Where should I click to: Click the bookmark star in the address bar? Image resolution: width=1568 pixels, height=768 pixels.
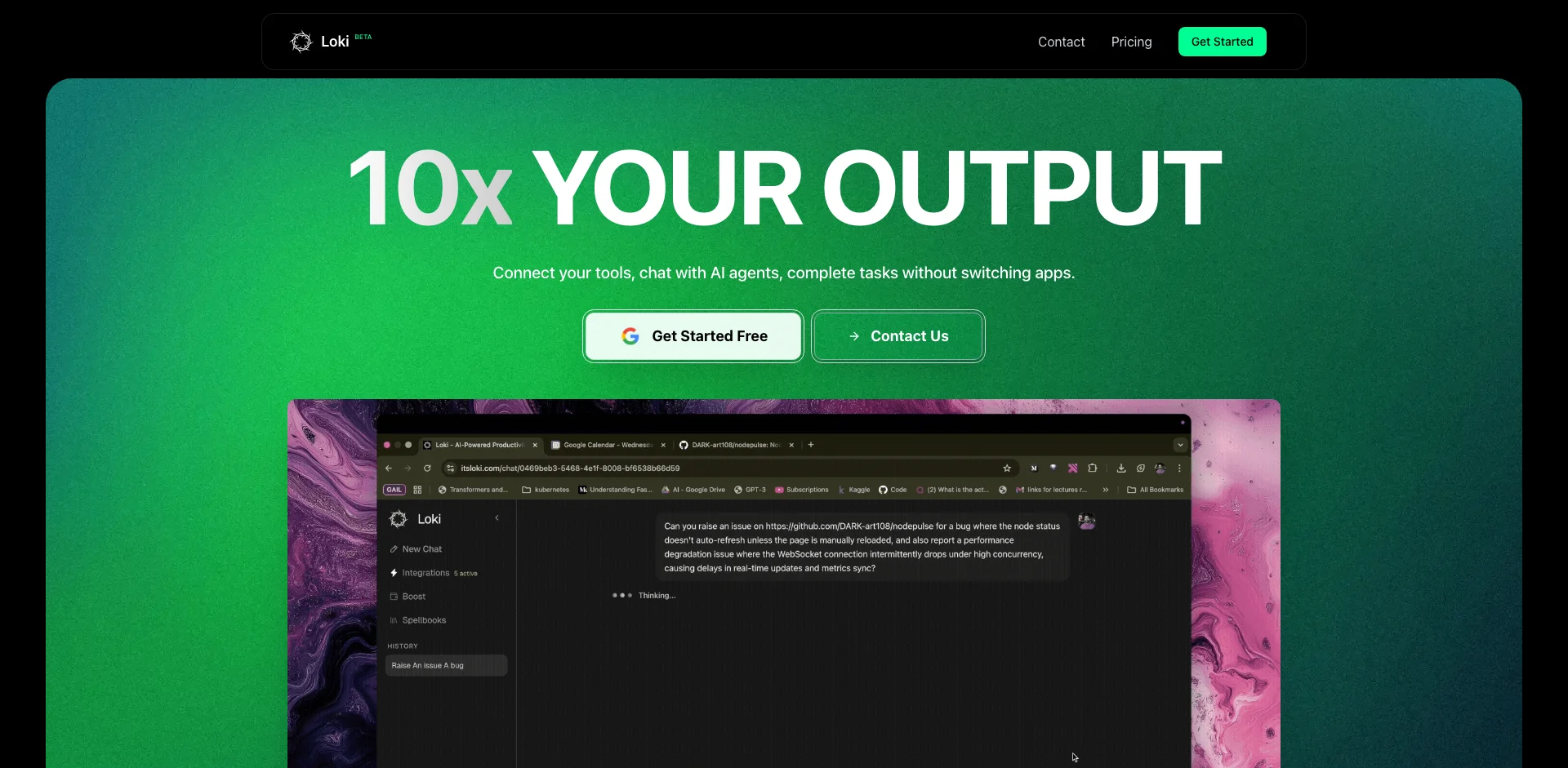(x=1007, y=468)
